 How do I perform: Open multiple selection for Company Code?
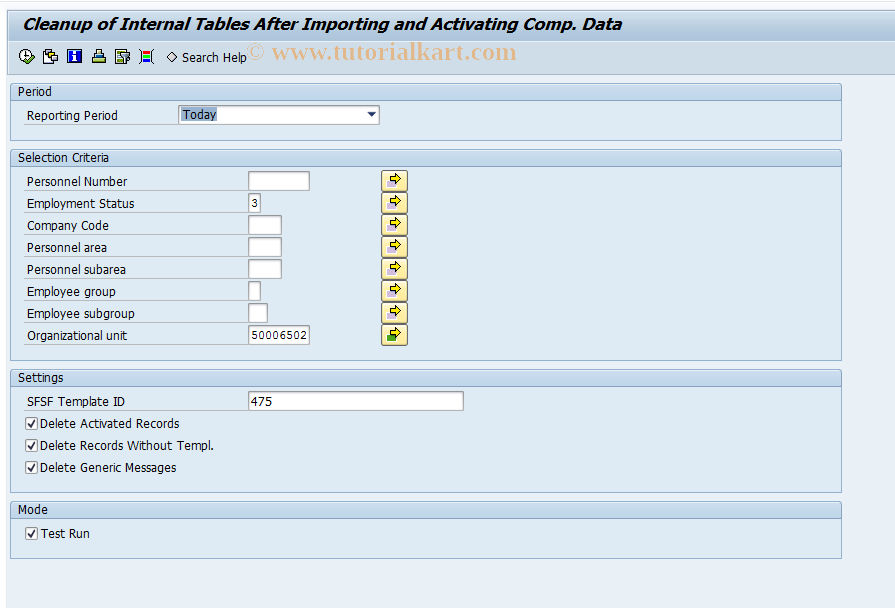(394, 224)
